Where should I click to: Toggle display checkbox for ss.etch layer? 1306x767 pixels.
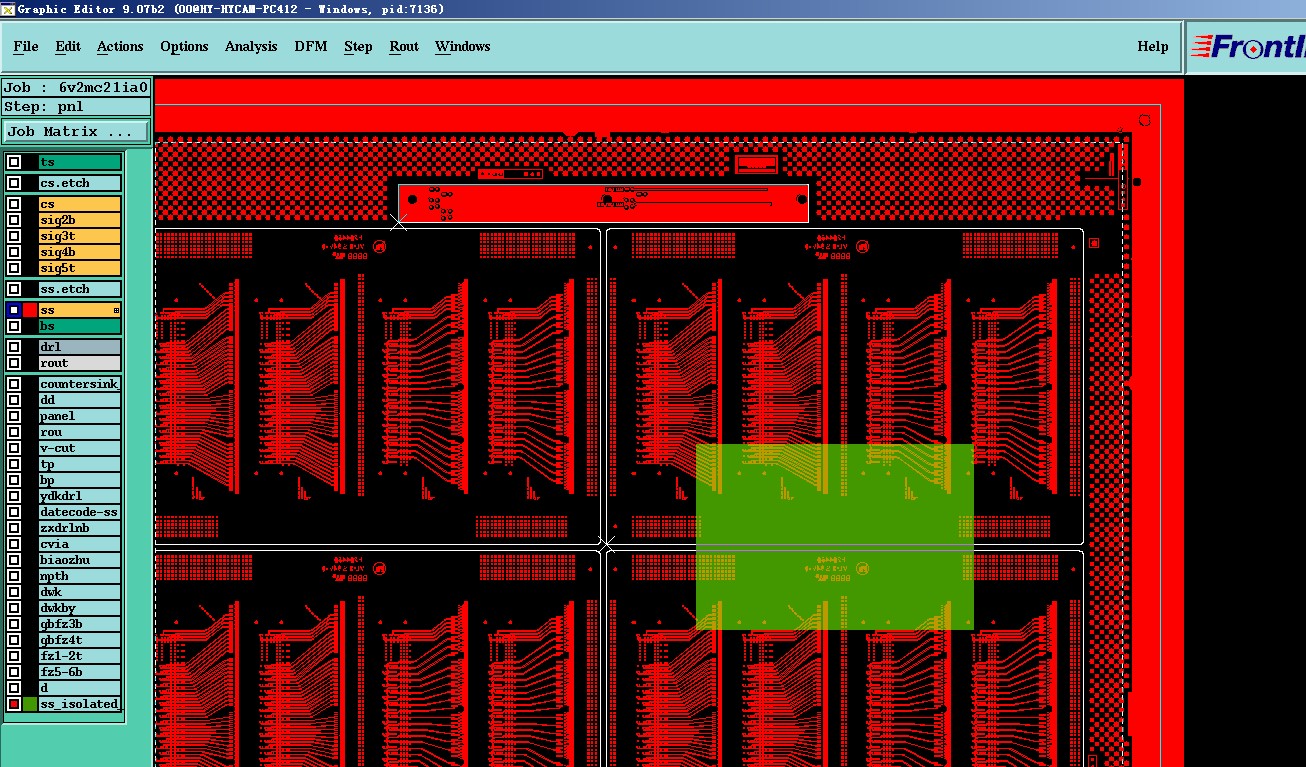click(x=14, y=289)
